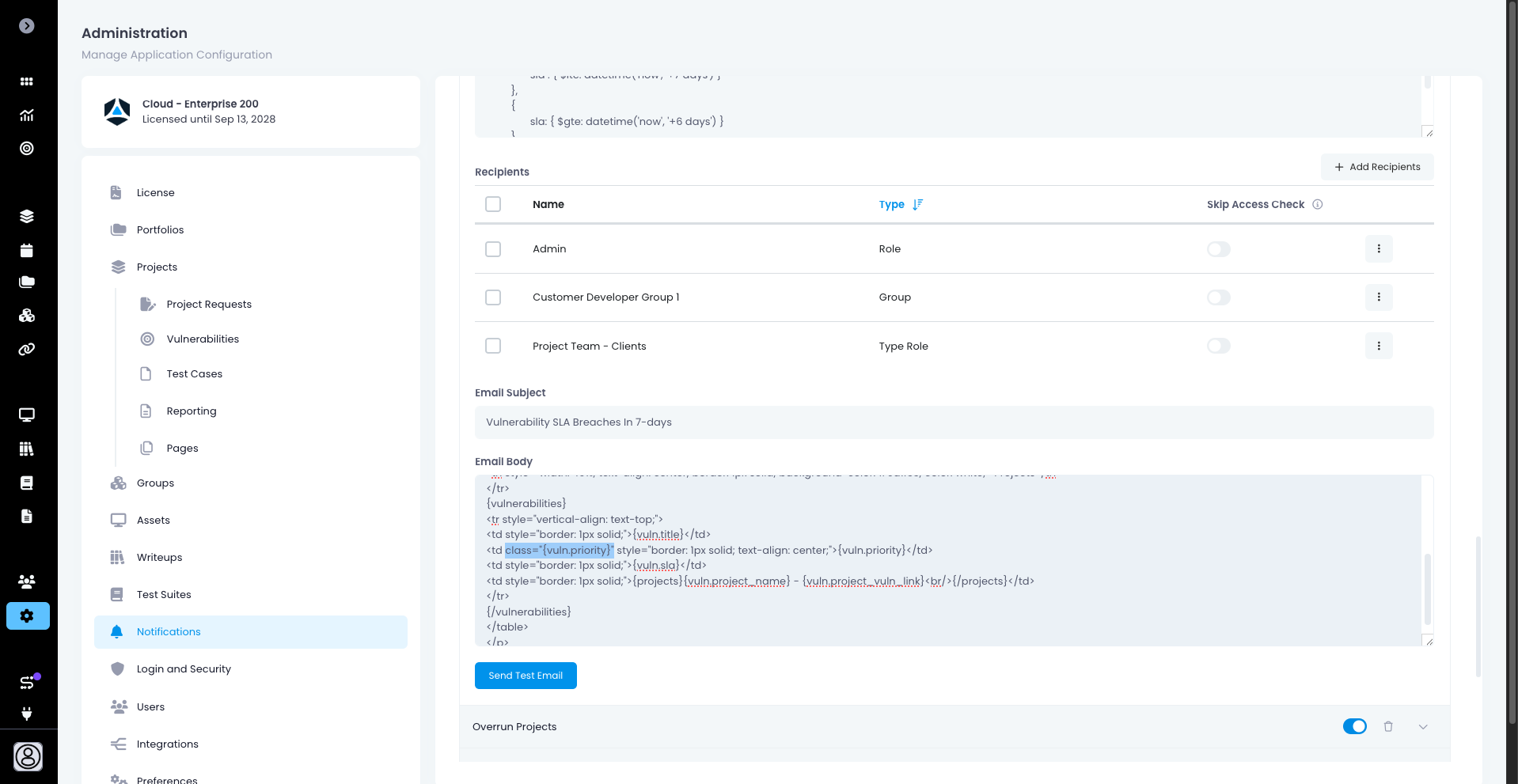This screenshot has width=1518, height=784.
Task: Open options menu for Project Team - Clients
Action: tap(1379, 346)
